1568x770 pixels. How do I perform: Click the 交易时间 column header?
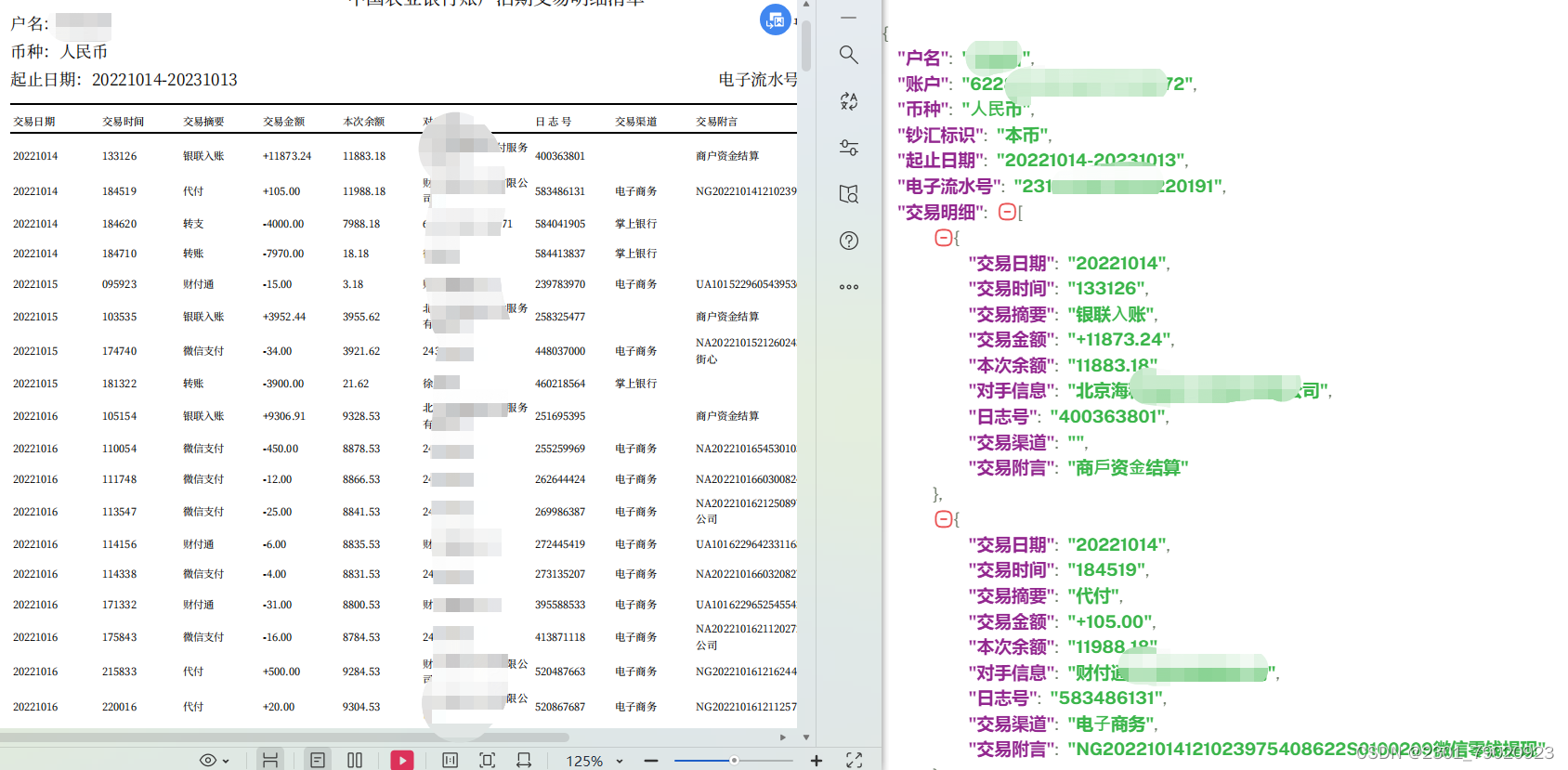pos(124,122)
